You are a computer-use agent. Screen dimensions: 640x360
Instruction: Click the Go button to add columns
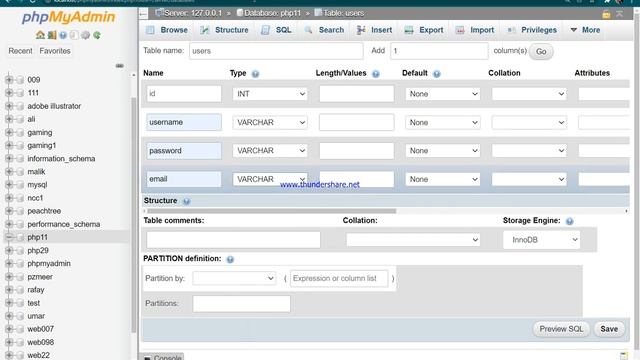541,51
